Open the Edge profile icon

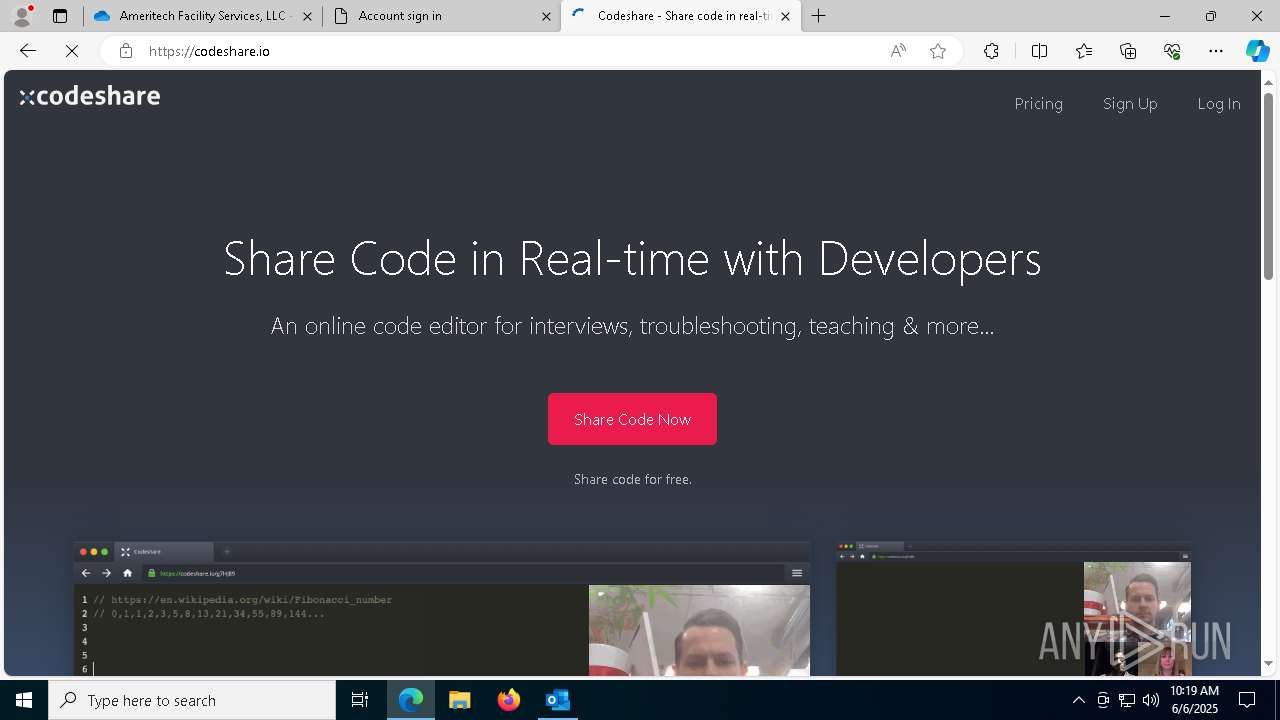22,16
